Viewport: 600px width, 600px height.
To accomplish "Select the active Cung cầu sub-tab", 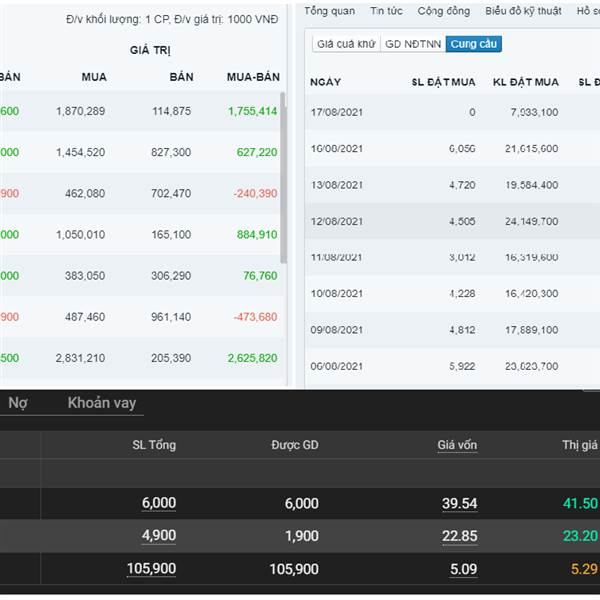I will click(474, 44).
